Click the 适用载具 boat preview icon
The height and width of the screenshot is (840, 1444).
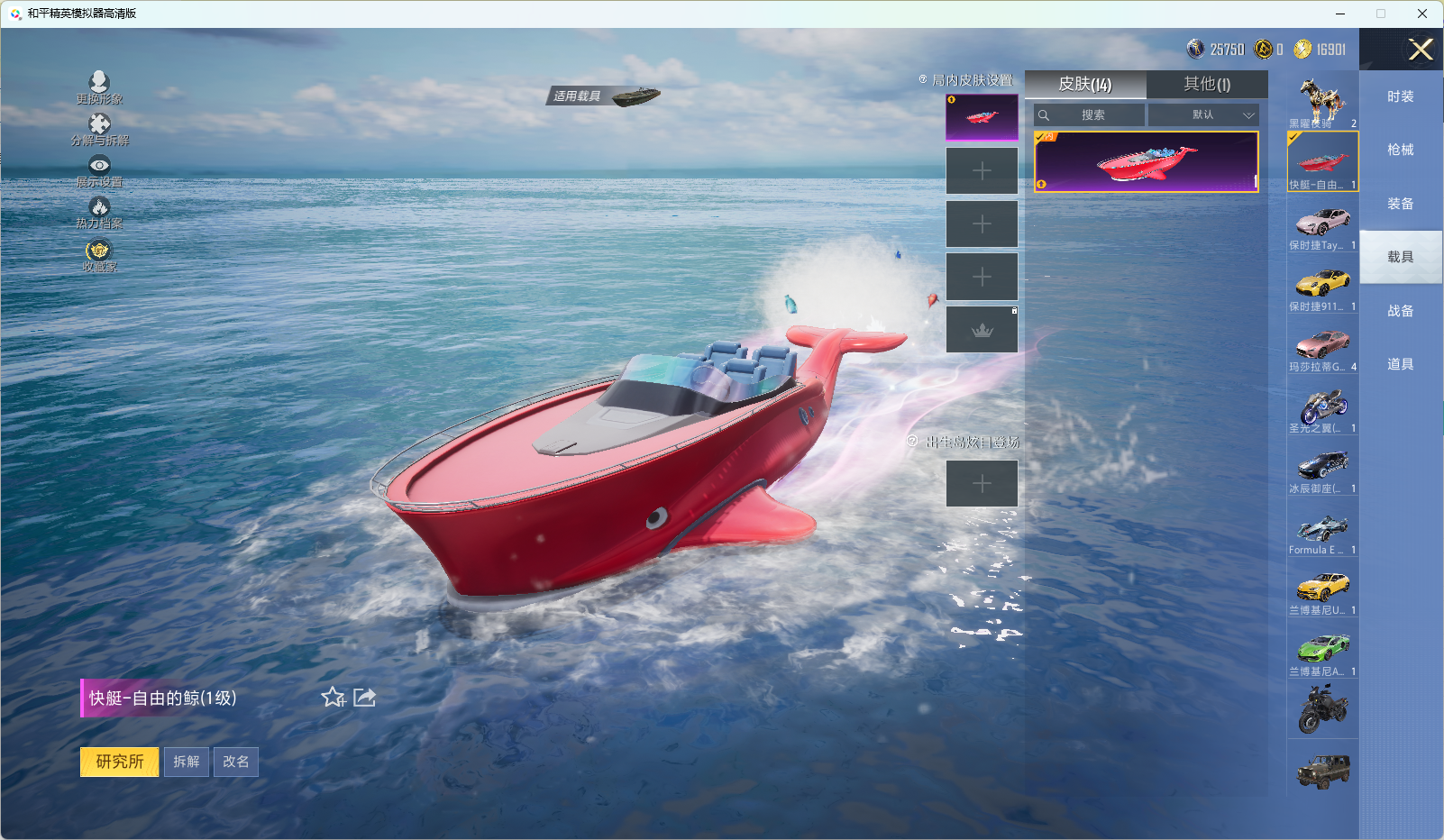pos(636,96)
